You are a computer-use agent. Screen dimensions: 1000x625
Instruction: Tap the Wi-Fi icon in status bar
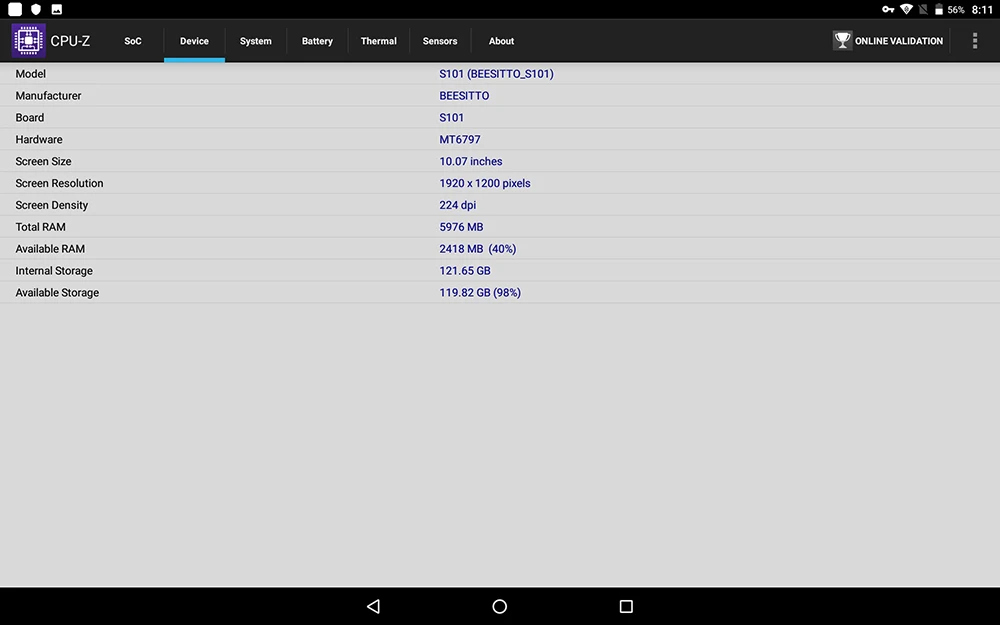pos(906,9)
